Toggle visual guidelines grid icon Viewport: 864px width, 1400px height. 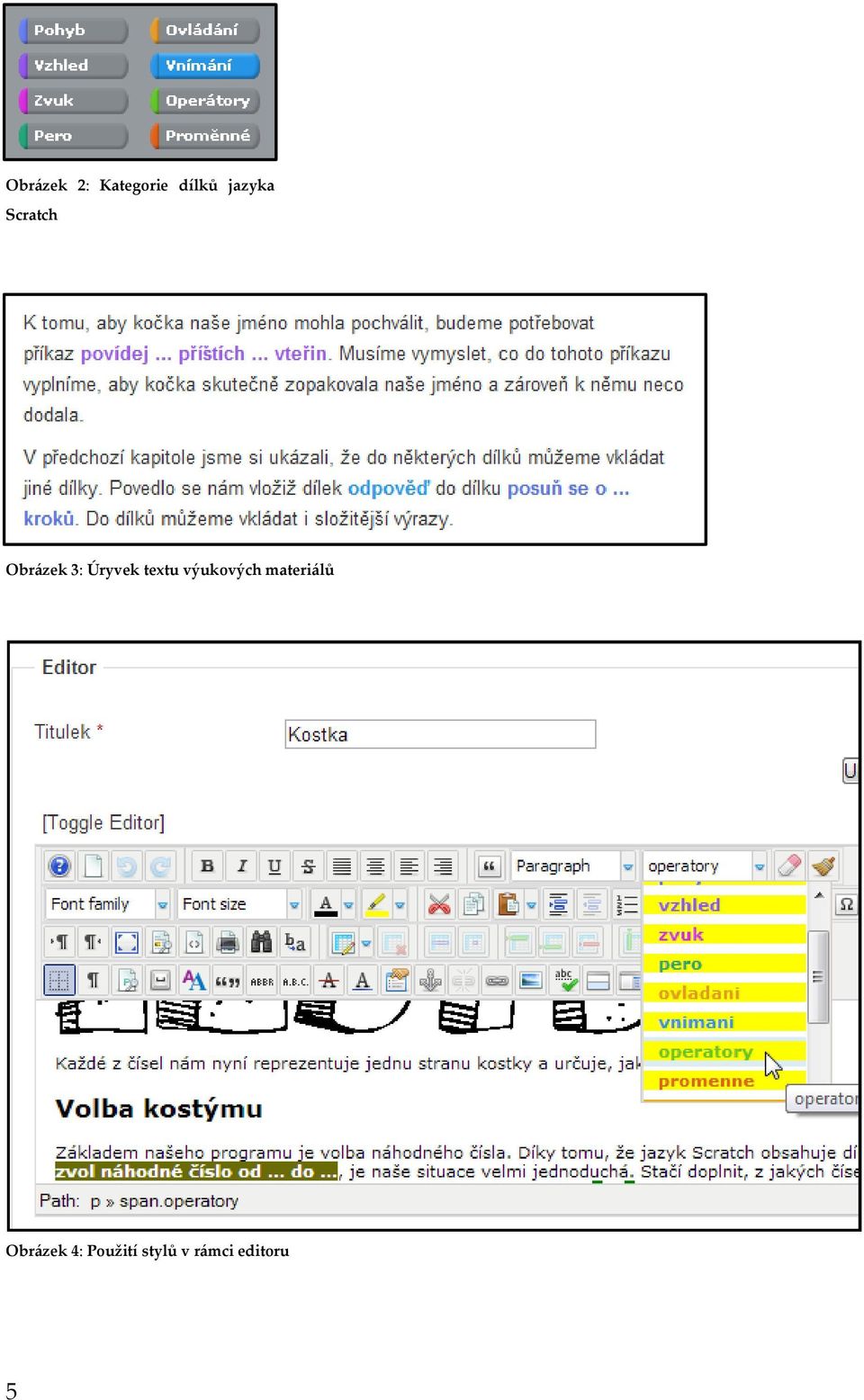59,980
